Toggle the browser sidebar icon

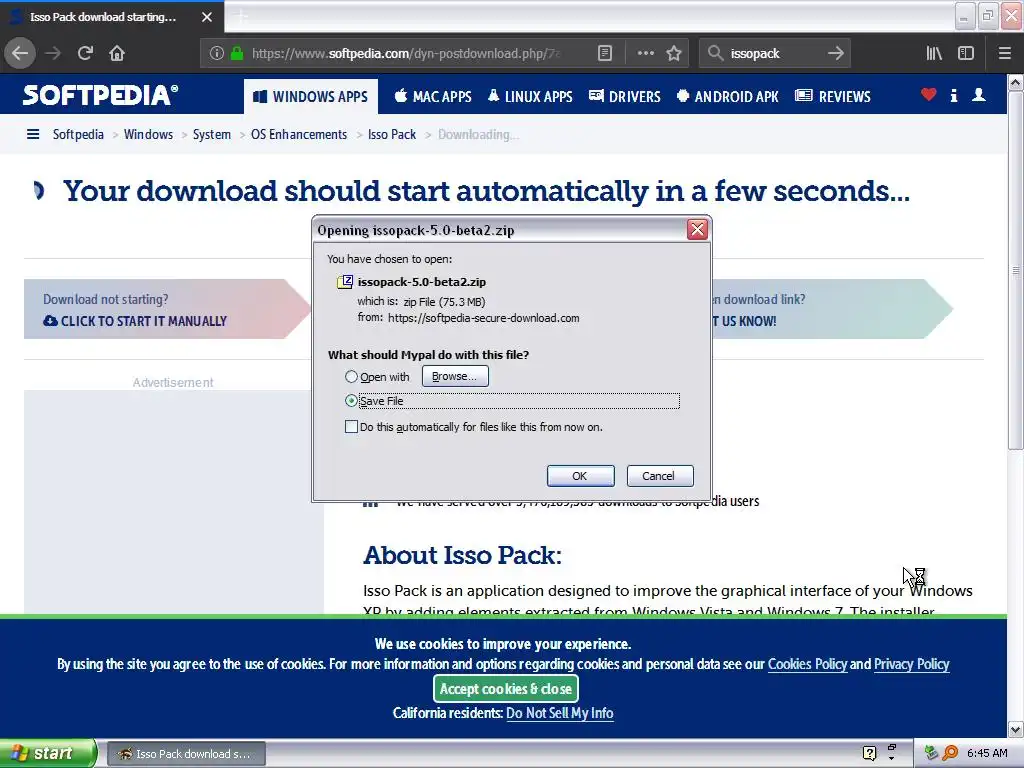966,54
